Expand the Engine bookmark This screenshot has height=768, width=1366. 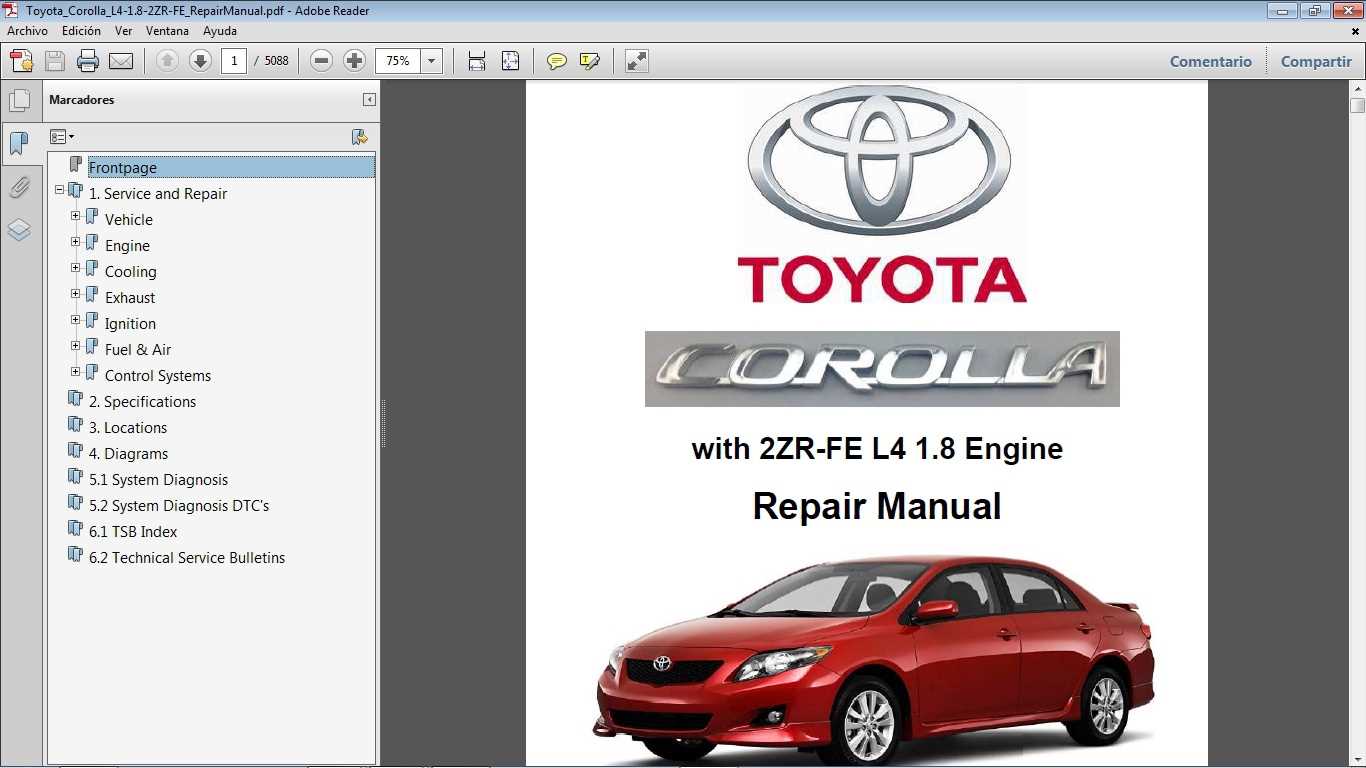click(76, 241)
